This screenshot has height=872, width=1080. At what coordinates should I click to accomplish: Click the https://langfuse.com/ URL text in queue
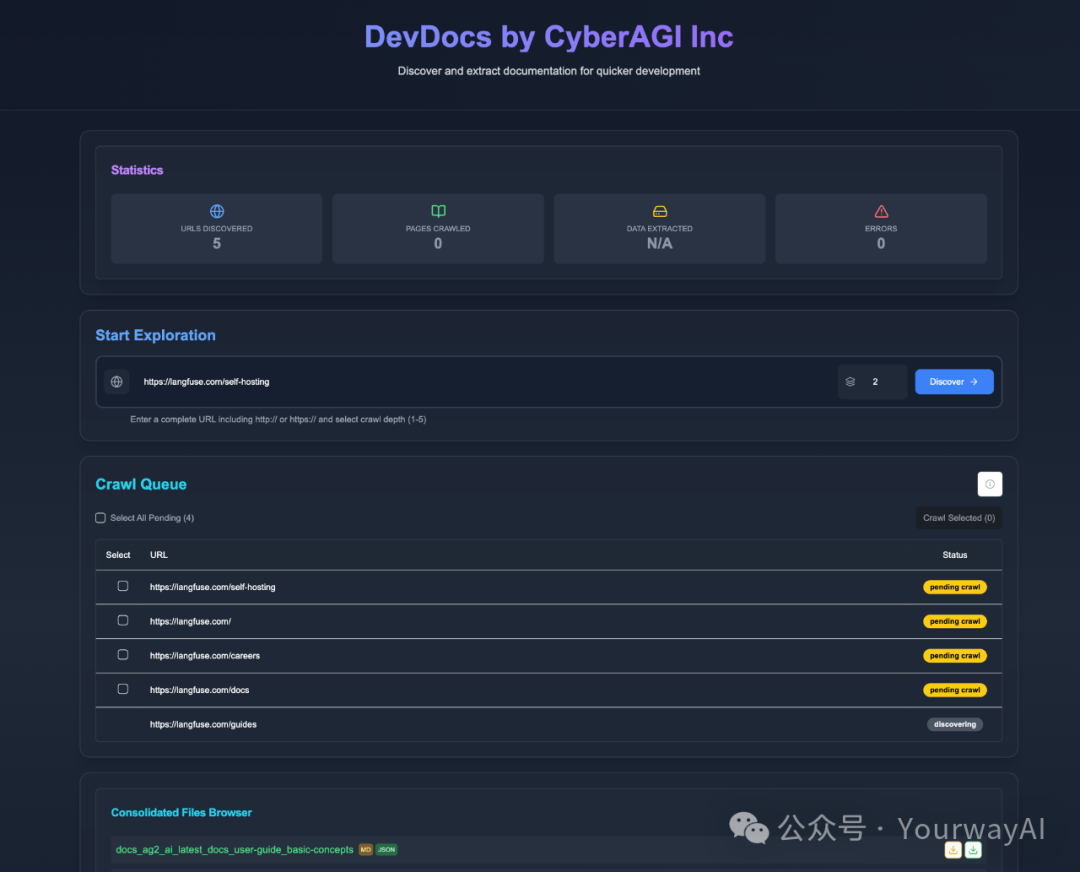190,621
